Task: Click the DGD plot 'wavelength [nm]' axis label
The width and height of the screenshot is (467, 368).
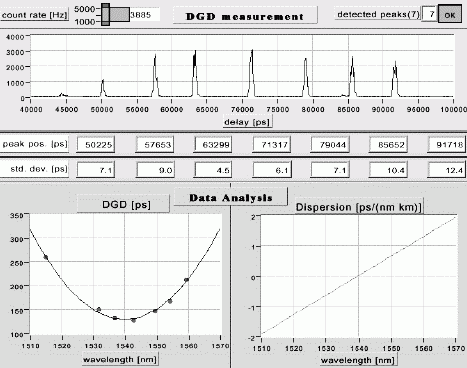Action: coord(120,360)
